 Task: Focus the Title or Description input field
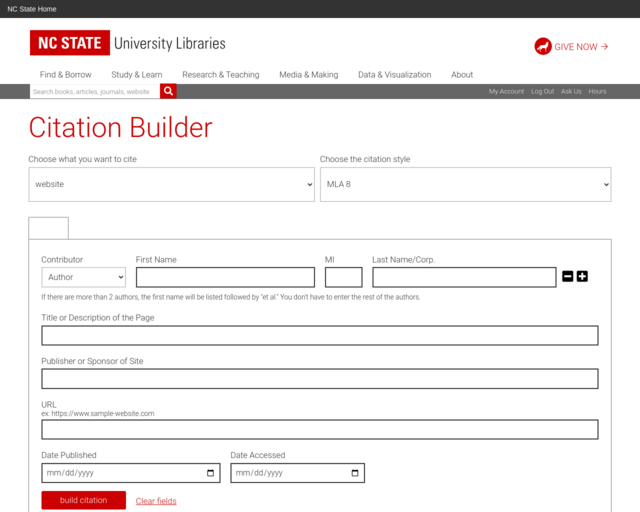[x=320, y=335]
